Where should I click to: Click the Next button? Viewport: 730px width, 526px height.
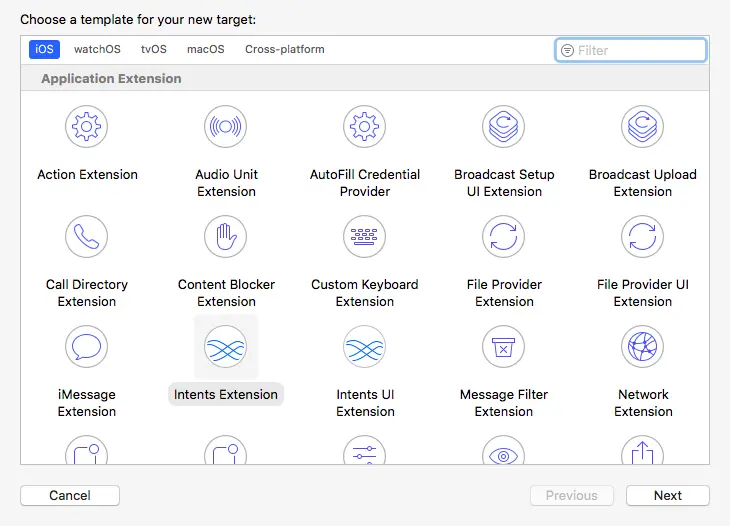coord(667,495)
